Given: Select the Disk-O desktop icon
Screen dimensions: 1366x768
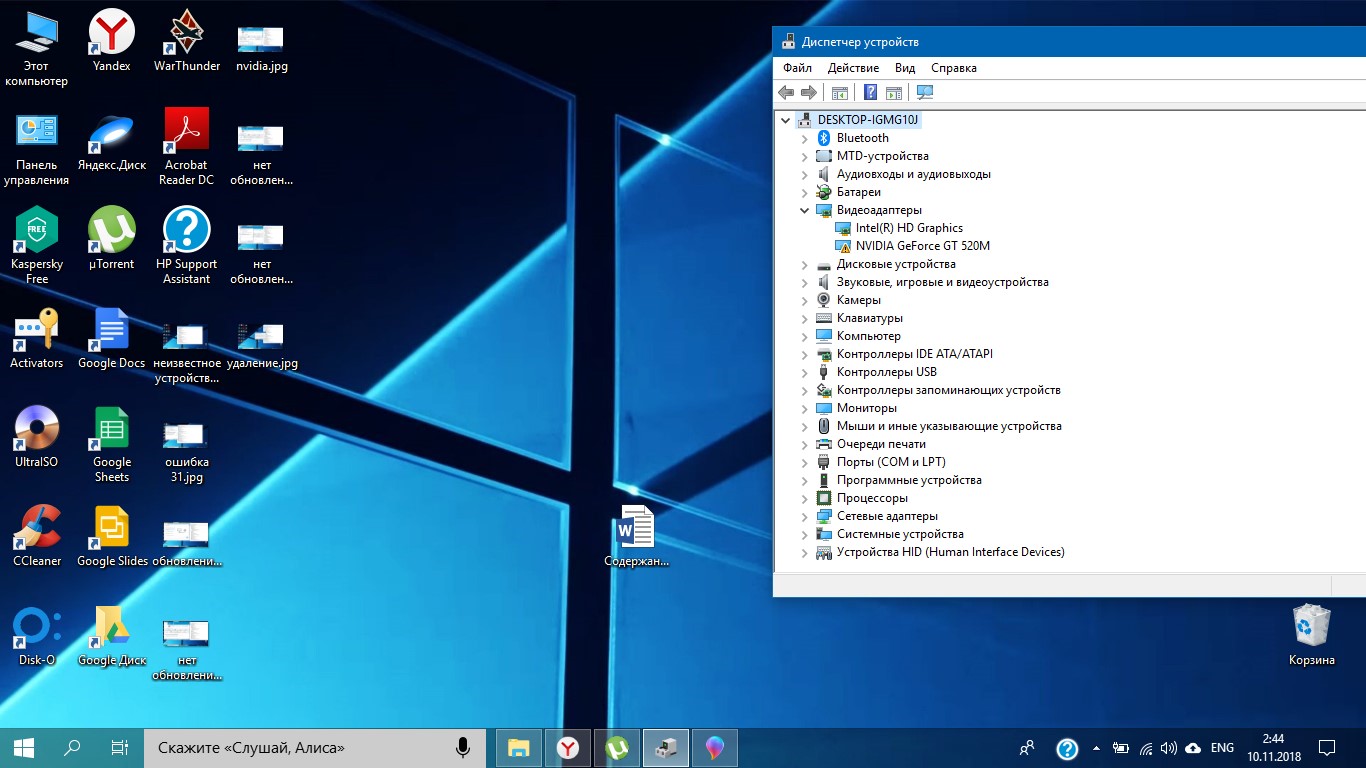Looking at the screenshot, I should click(37, 635).
